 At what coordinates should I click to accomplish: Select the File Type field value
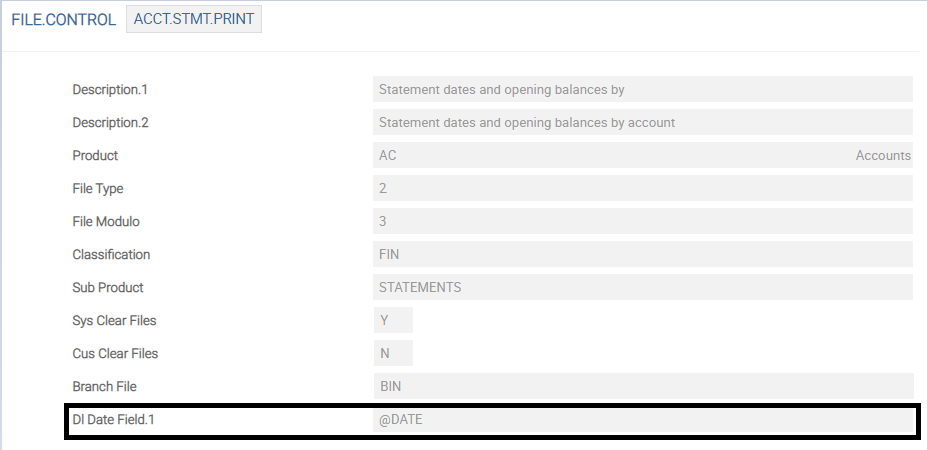coord(642,189)
